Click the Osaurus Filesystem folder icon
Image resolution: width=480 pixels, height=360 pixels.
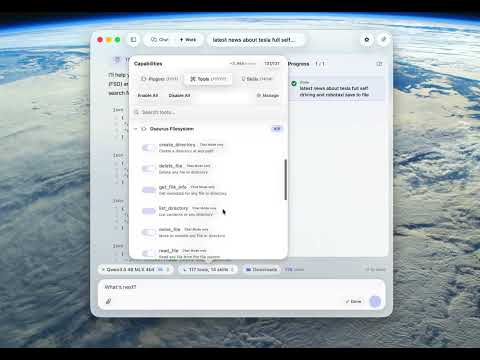point(144,129)
